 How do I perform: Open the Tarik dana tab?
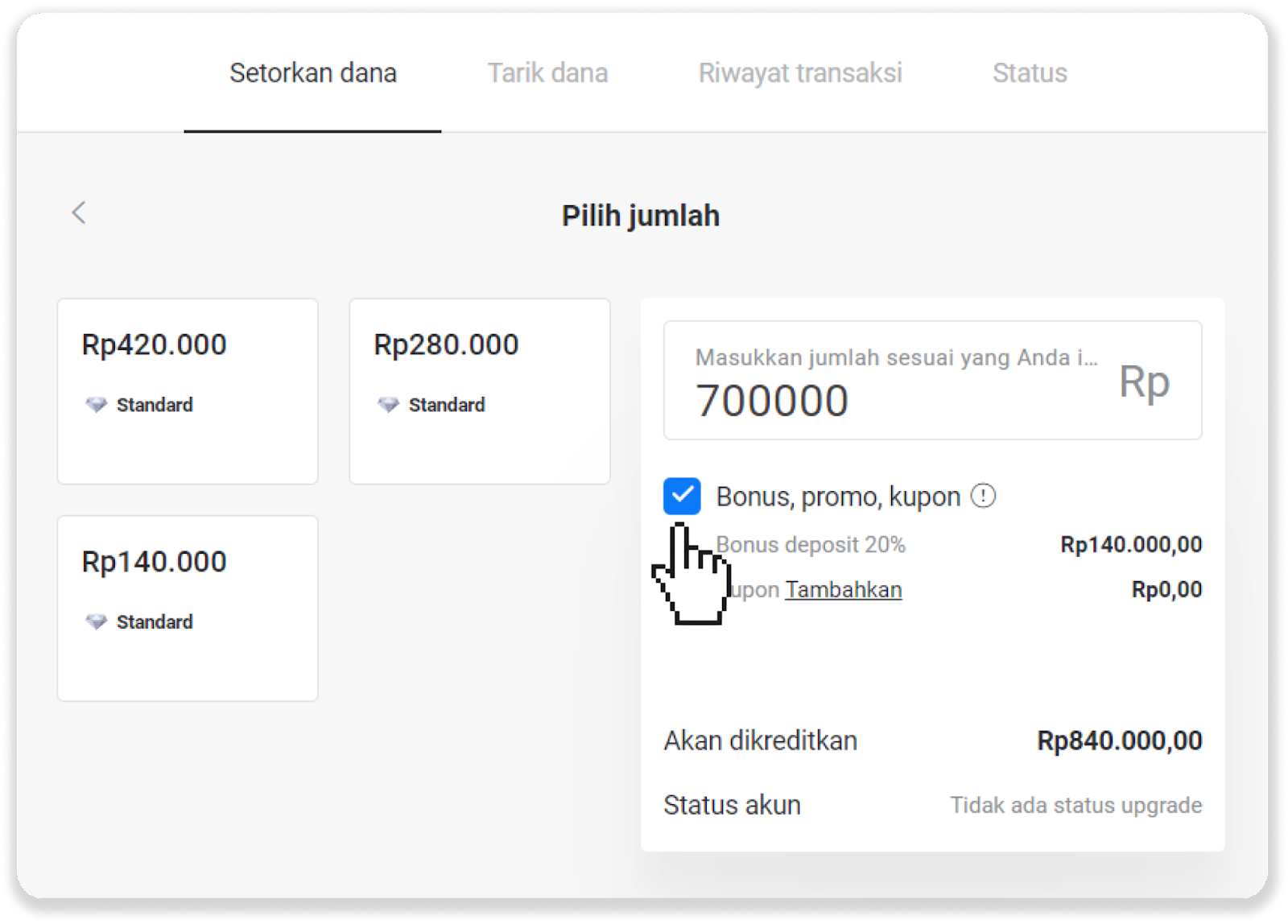click(x=547, y=73)
